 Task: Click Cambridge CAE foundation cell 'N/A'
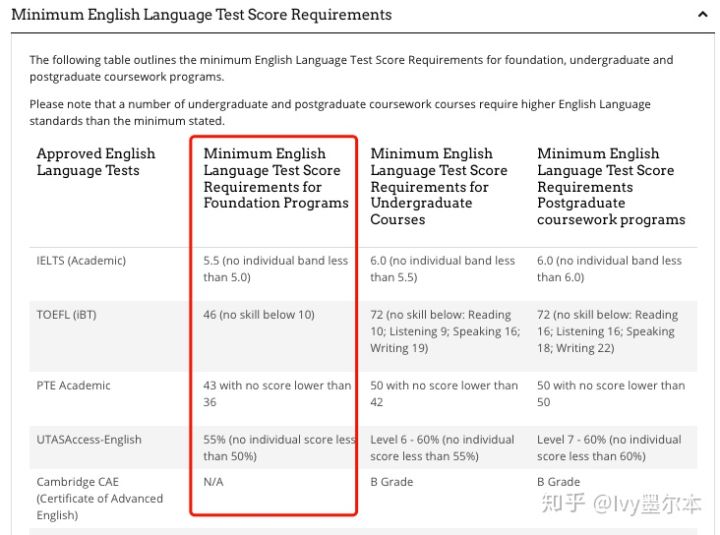(x=214, y=482)
